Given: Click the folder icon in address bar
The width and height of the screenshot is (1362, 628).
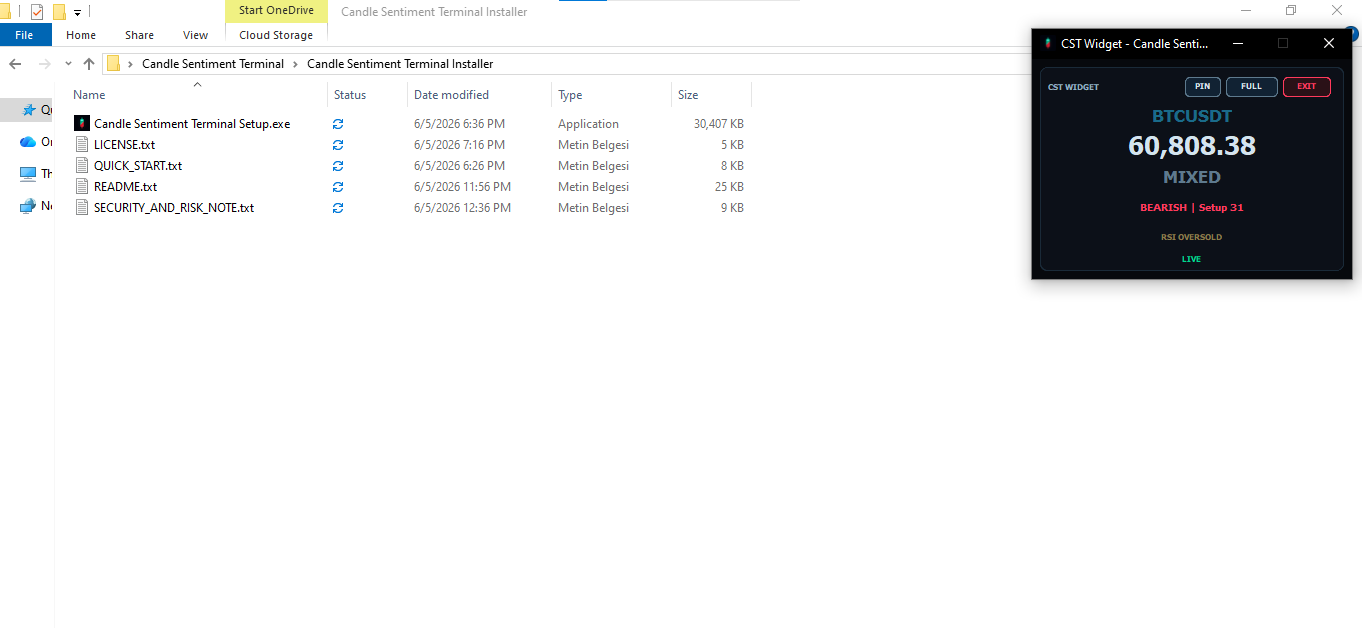Looking at the screenshot, I should click(113, 64).
